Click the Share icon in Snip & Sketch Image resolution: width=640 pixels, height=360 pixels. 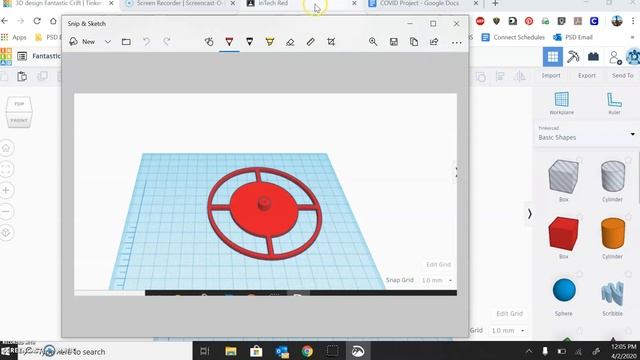click(434, 42)
